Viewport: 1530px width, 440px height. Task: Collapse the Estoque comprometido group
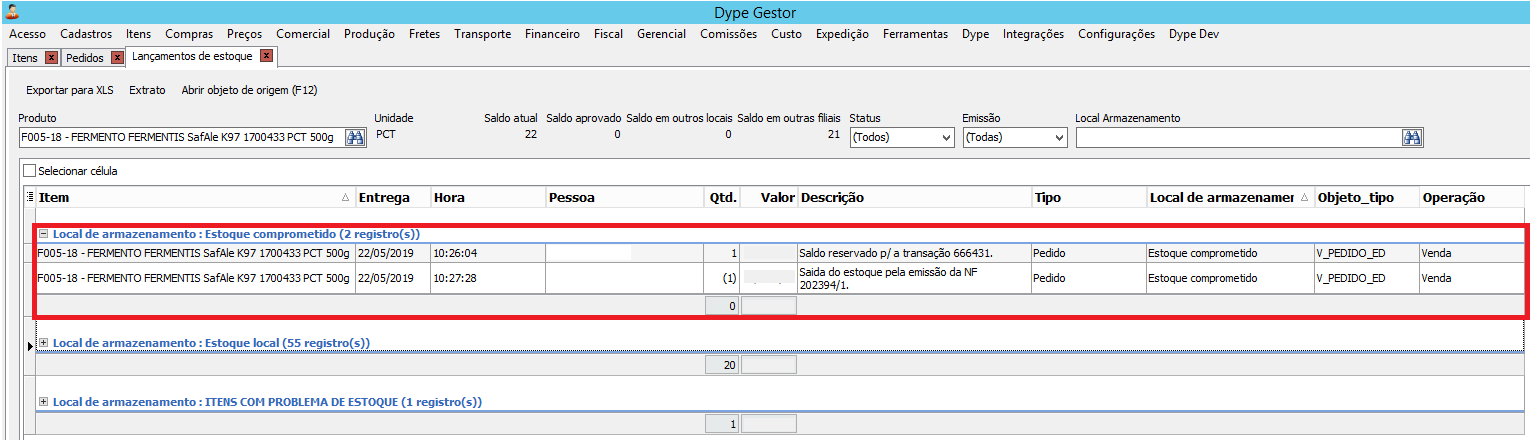click(43, 234)
